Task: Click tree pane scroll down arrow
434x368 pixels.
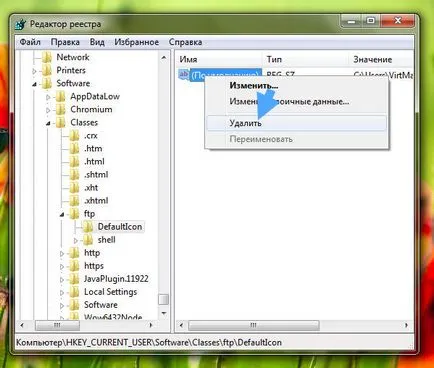Action: tap(164, 313)
